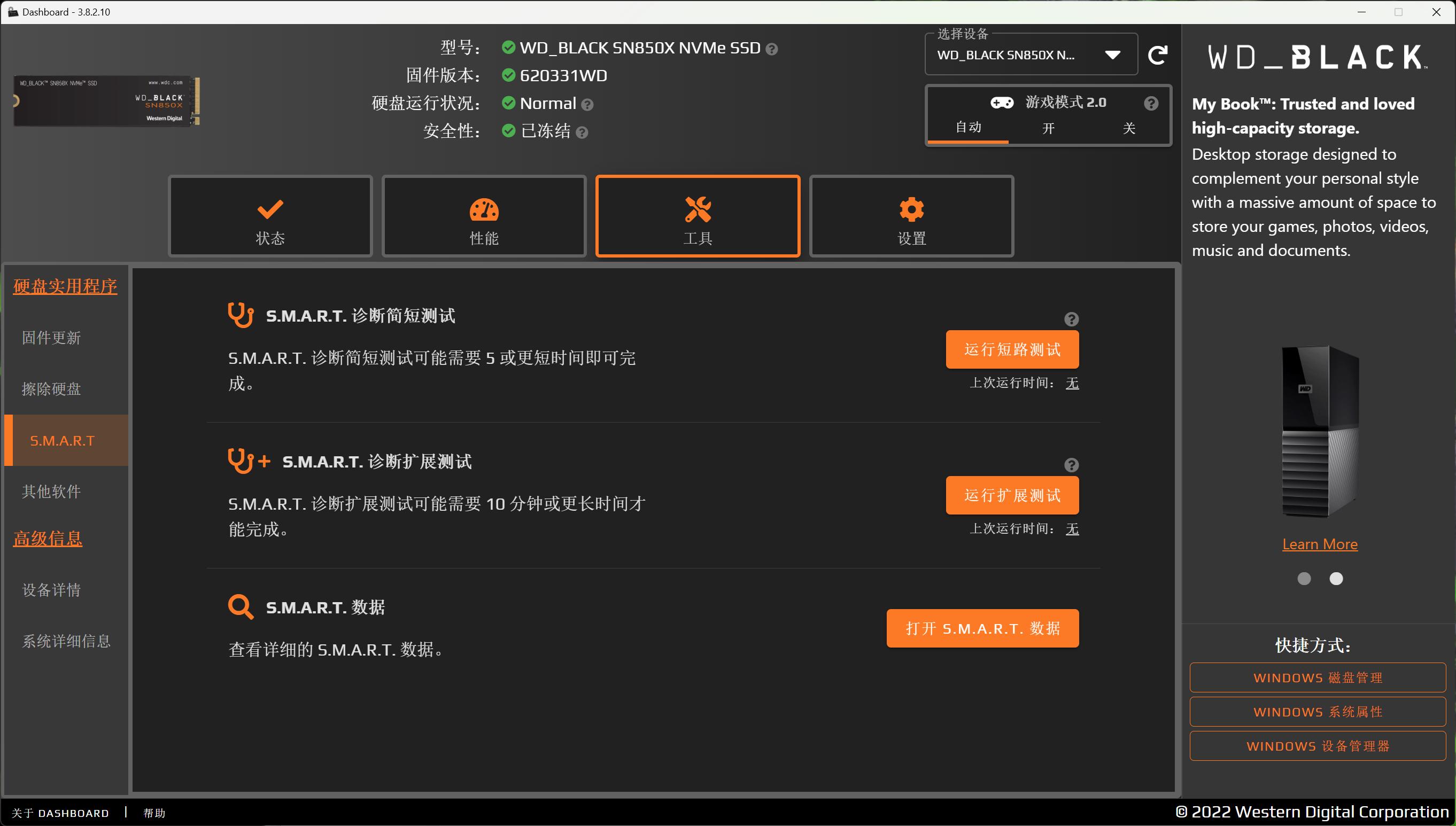This screenshot has width=1456, height=826.
Task: Open help for S.M.A.R.T. 诊断扩展测试
Action: (1071, 465)
